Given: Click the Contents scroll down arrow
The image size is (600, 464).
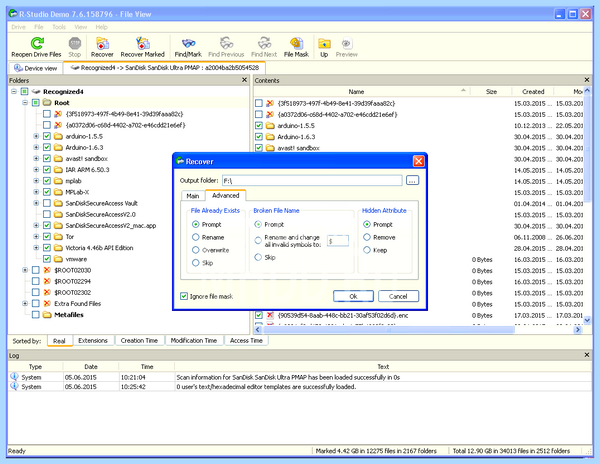Looking at the screenshot, I should tap(588, 320).
